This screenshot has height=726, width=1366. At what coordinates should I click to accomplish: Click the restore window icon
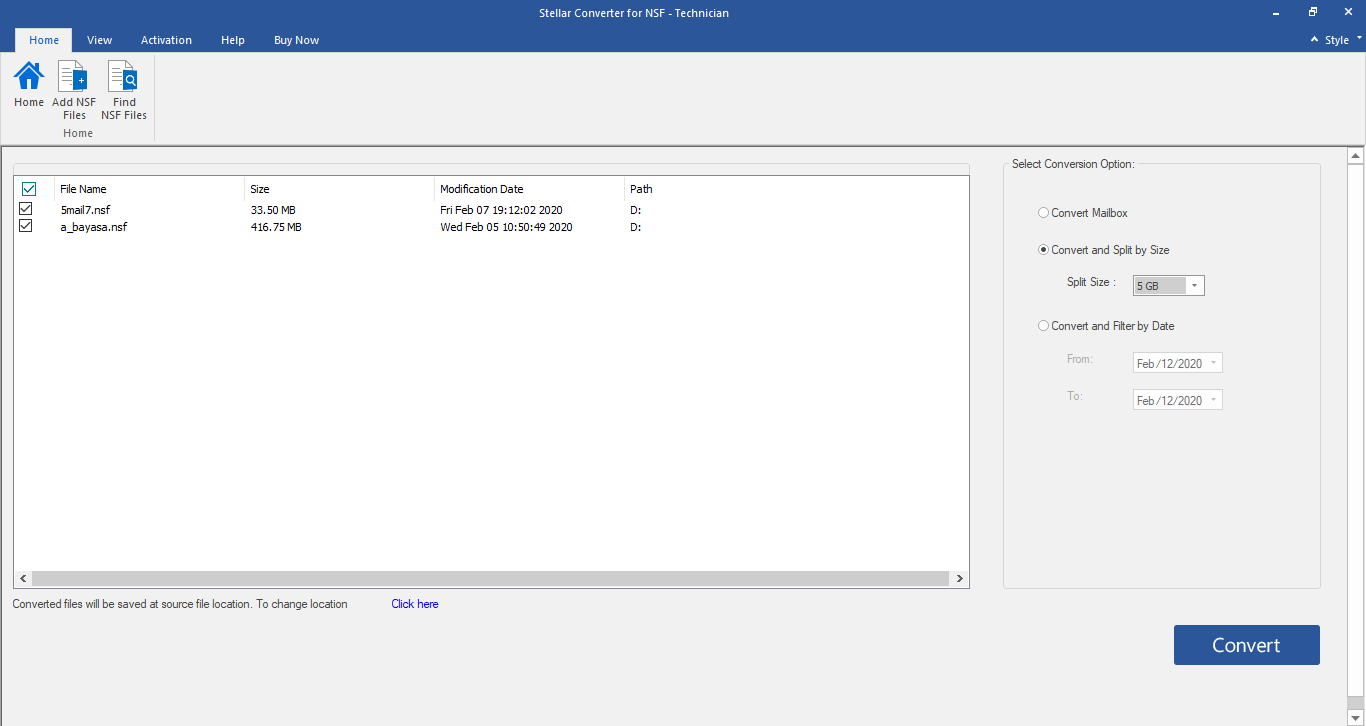pos(1312,12)
